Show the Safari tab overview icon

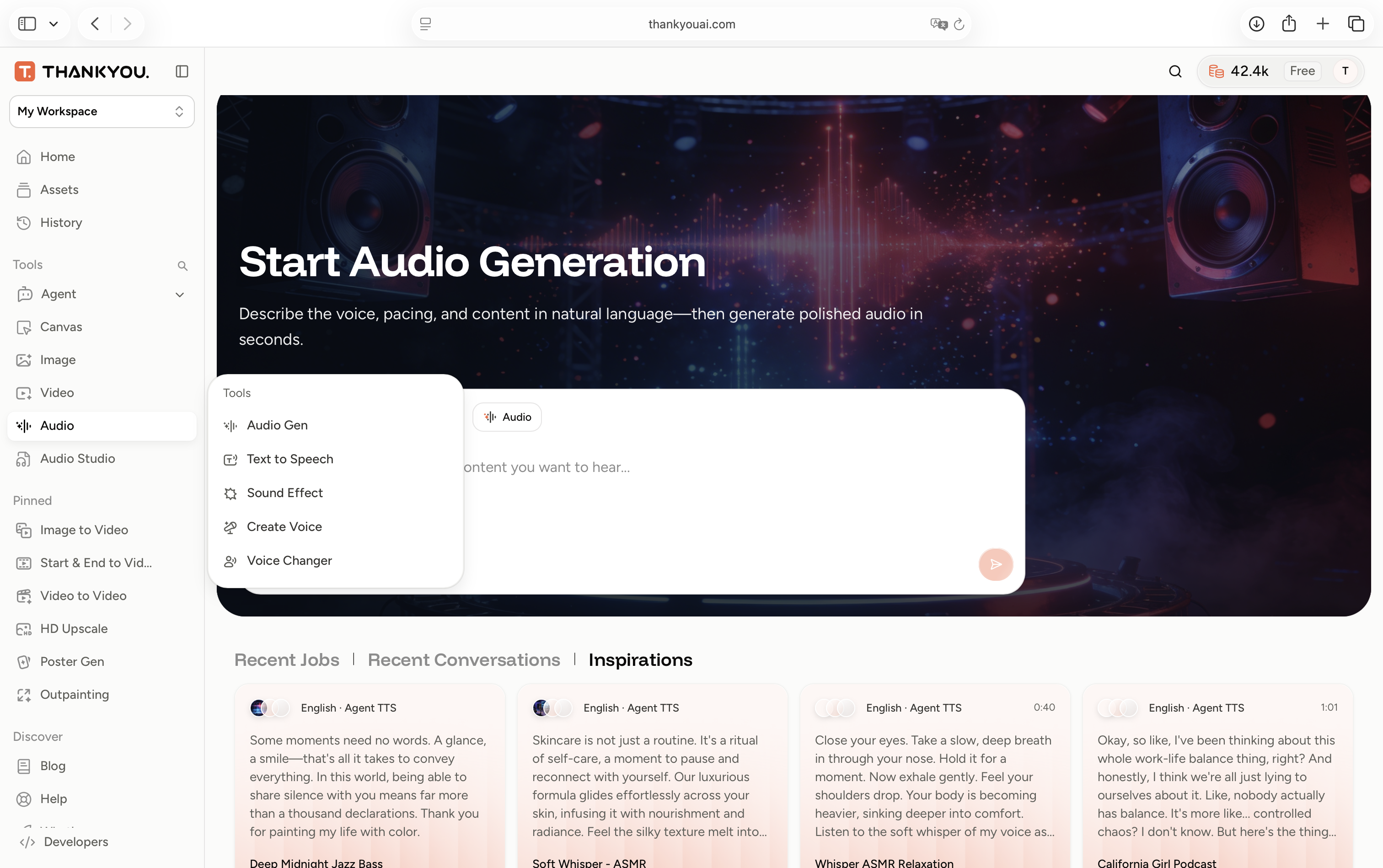point(1356,23)
